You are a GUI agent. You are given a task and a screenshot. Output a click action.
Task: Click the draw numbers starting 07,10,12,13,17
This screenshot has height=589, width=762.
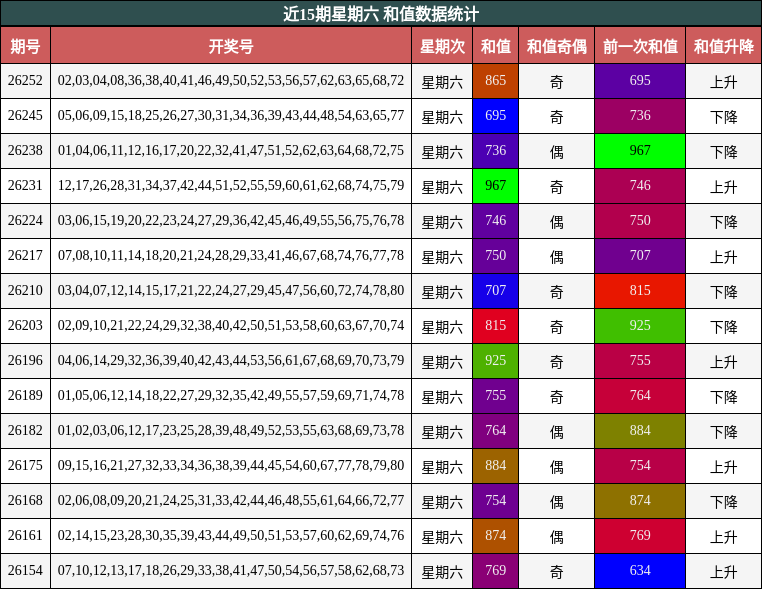(x=231, y=570)
